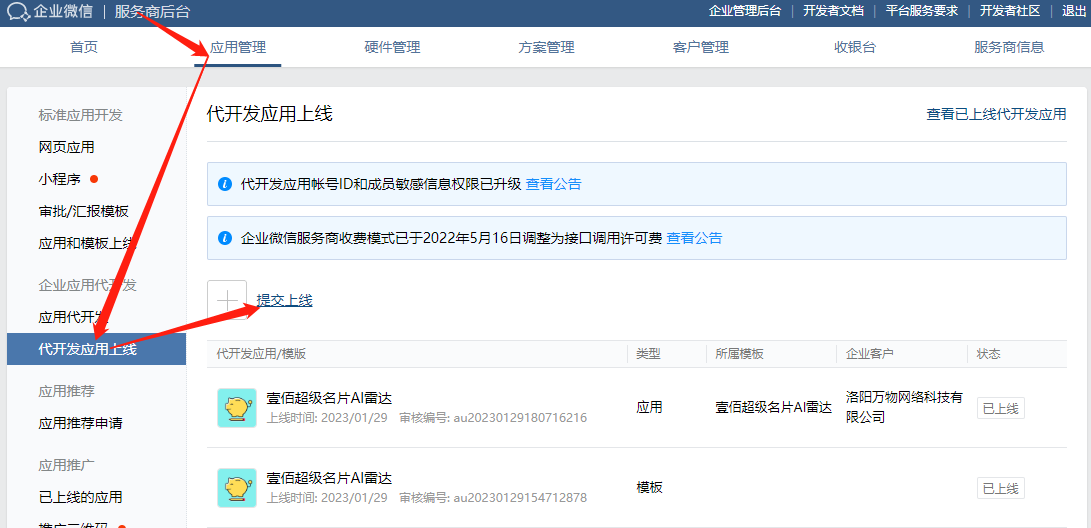This screenshot has width=1091, height=528.
Task: Open the 开发者文档 link
Action: pyautogui.click(x=834, y=11)
